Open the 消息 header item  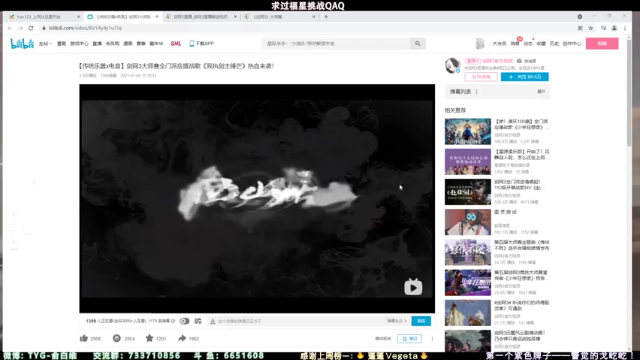pyautogui.click(x=515, y=44)
